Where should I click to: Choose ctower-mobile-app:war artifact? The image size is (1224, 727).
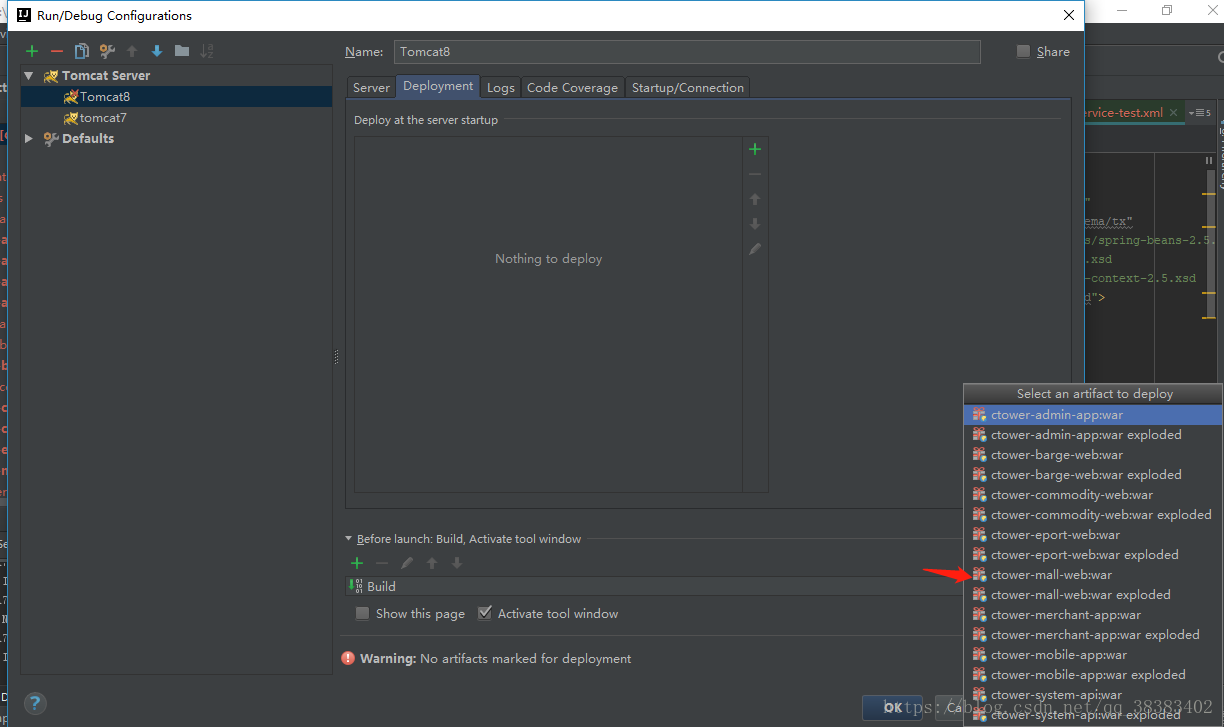1093,654
